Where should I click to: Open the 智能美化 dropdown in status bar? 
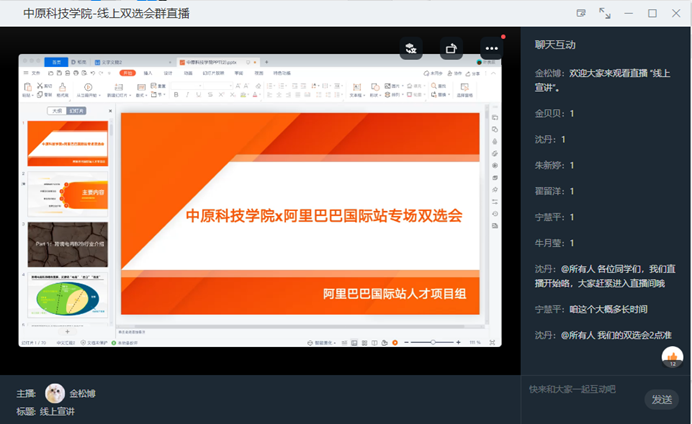coord(321,343)
